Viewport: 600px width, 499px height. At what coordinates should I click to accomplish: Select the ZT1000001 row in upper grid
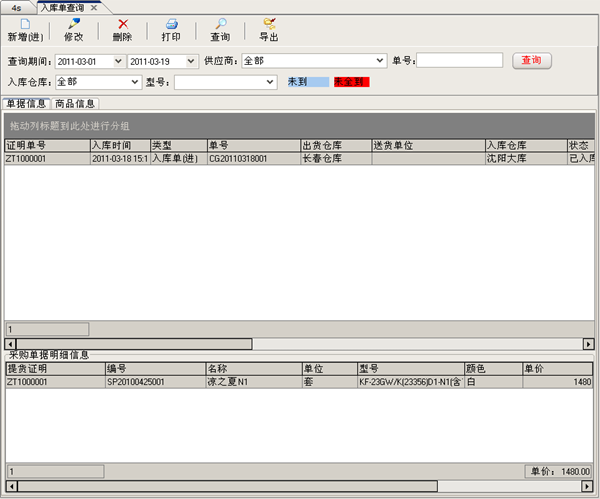coord(45,157)
